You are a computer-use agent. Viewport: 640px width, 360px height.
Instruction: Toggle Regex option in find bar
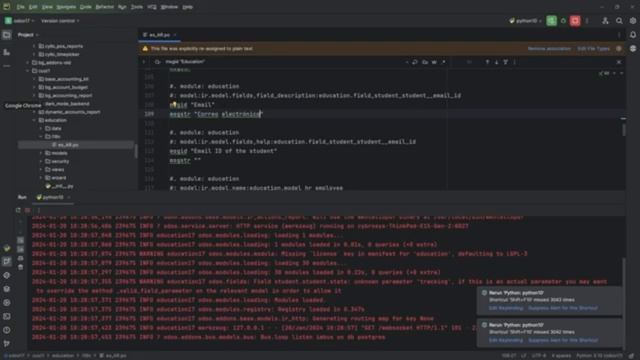(444, 62)
